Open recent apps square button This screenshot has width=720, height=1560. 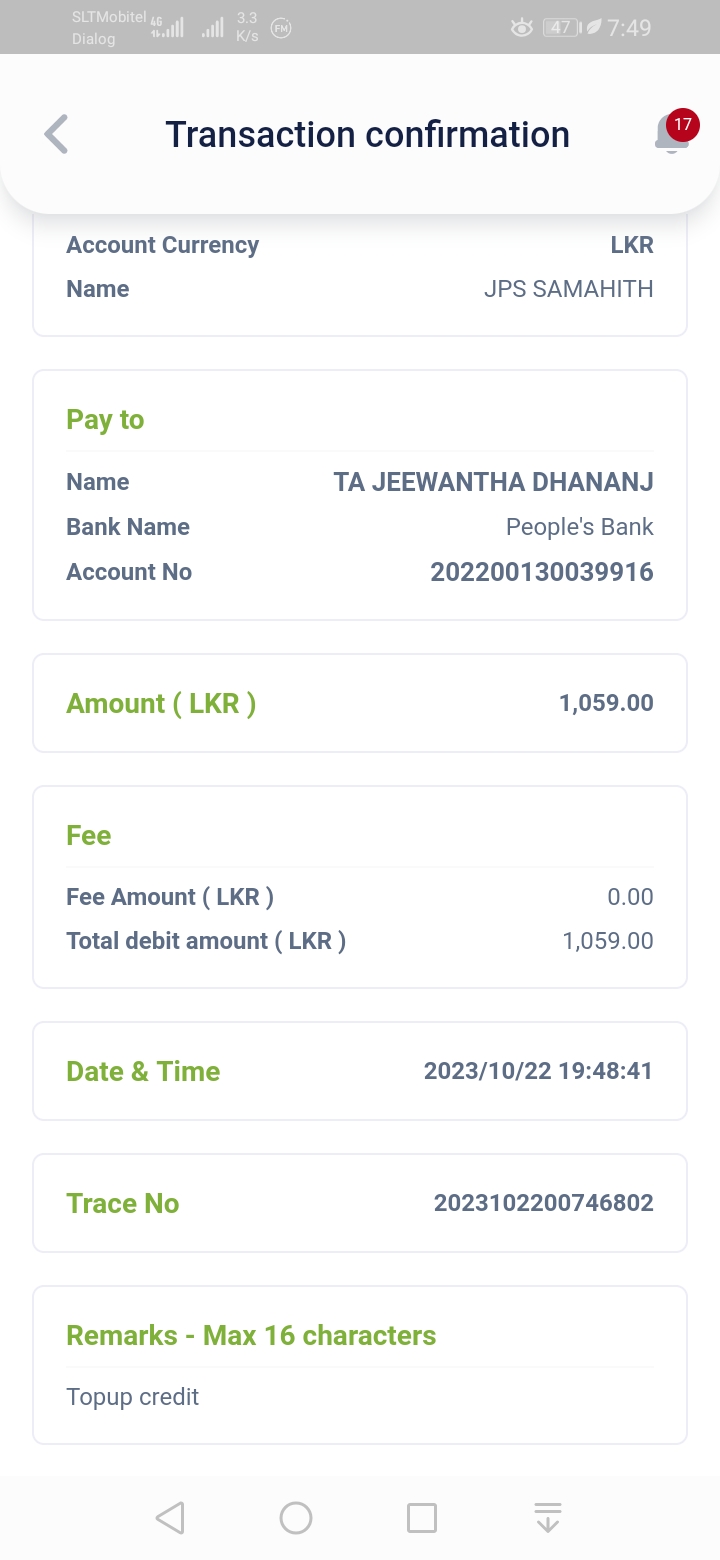pos(422,1517)
